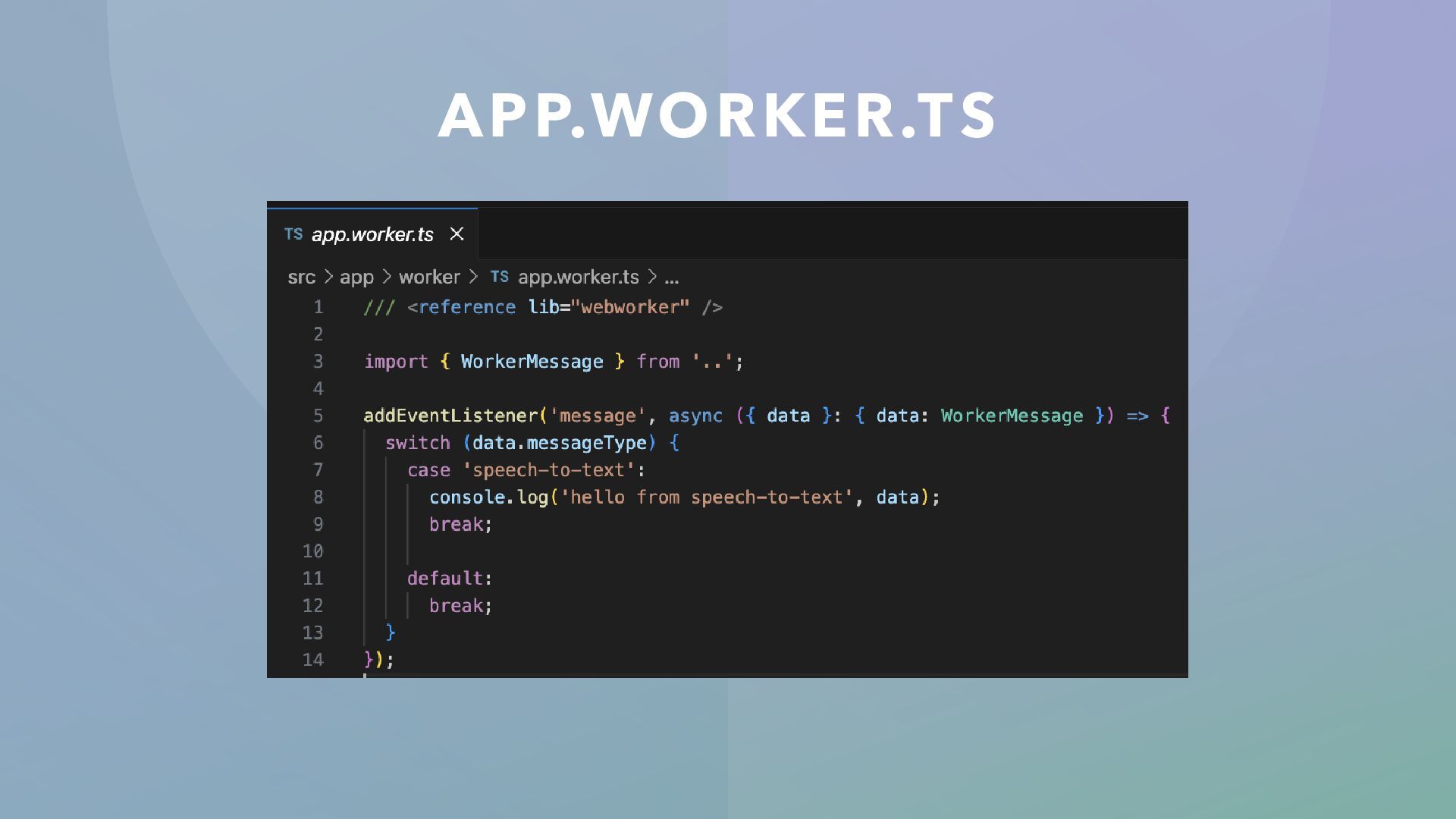Click the 'speech-to-text' case string
The image size is (1456, 819).
(x=548, y=470)
